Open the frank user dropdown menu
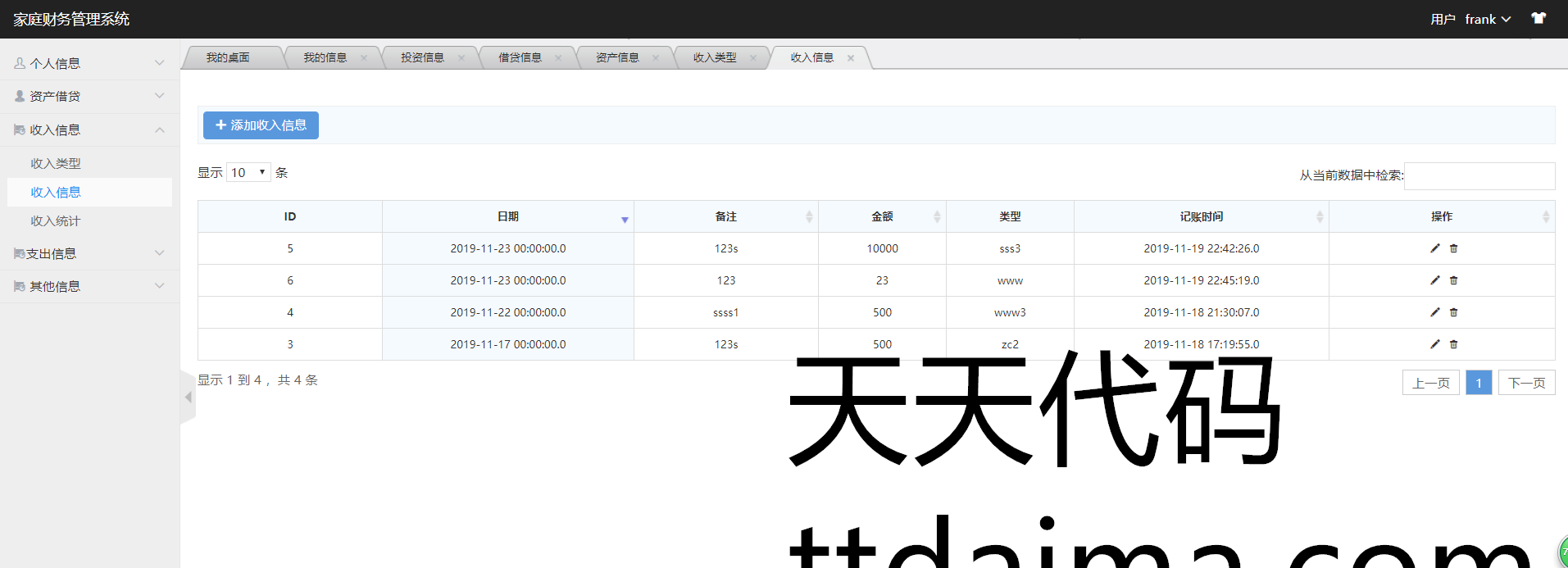The width and height of the screenshot is (1568, 568). [x=1487, y=19]
